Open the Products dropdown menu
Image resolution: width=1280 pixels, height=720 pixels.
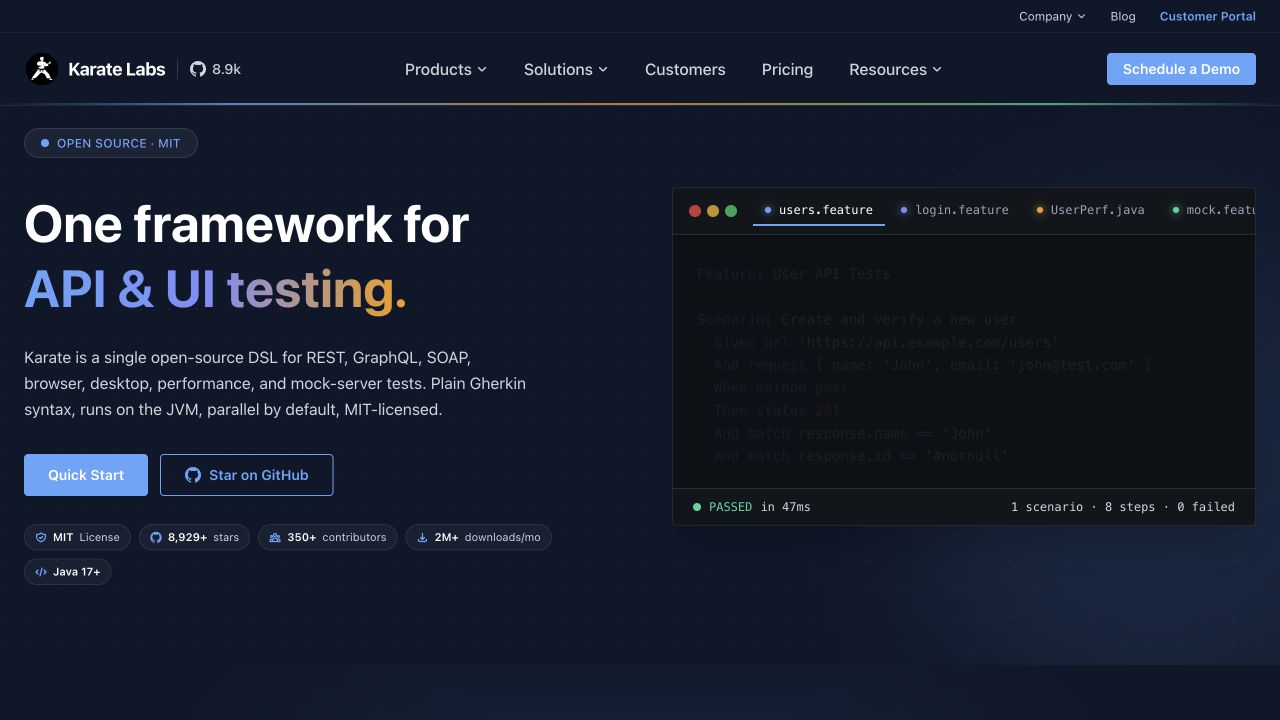(x=446, y=69)
